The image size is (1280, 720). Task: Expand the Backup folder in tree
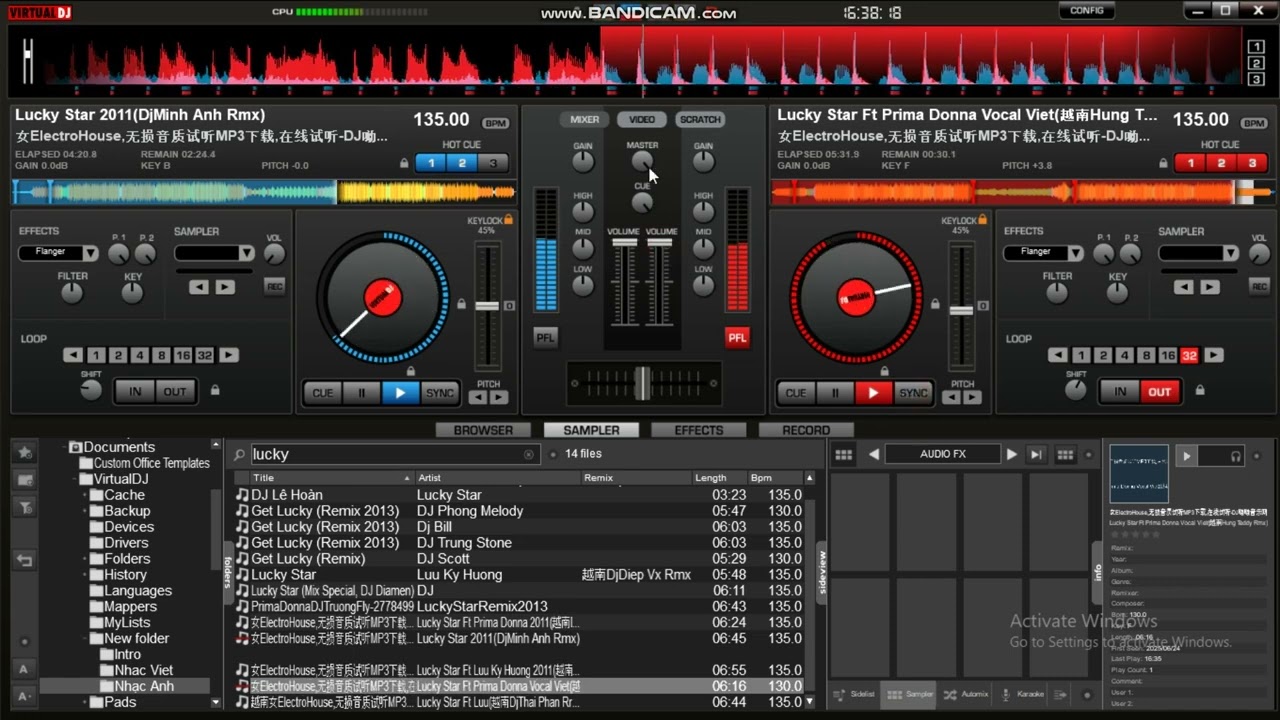click(84, 511)
